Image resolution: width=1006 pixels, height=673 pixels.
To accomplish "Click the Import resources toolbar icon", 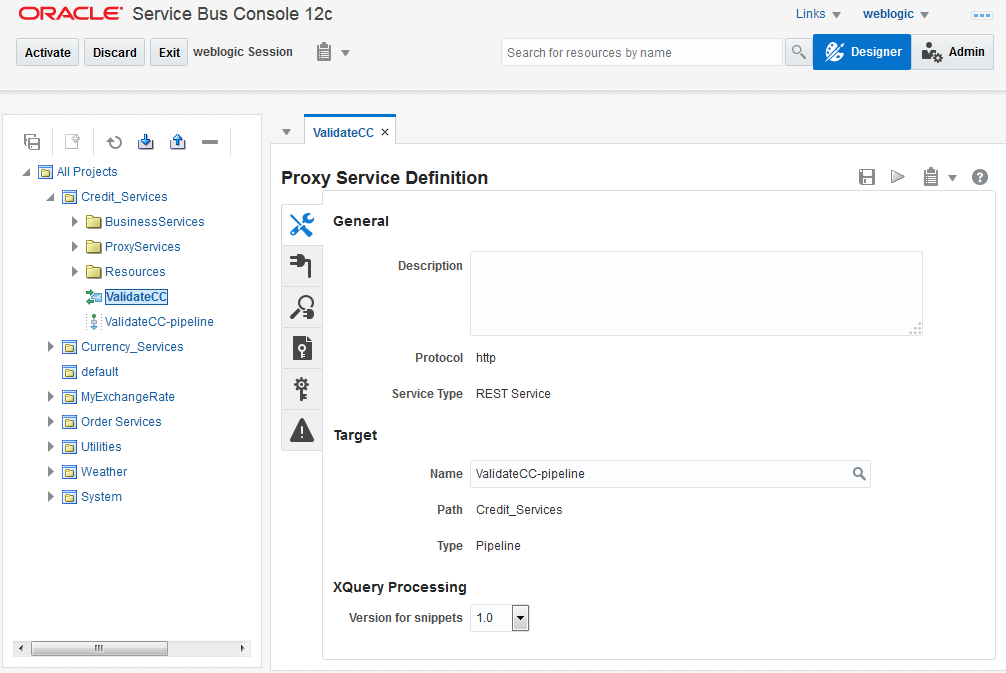I will coord(146,142).
